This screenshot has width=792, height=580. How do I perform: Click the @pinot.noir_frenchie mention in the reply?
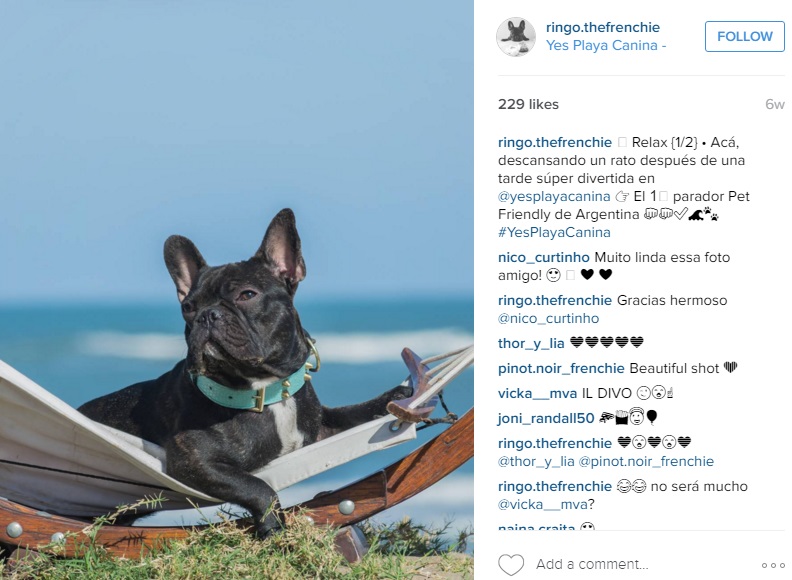[x=646, y=461]
